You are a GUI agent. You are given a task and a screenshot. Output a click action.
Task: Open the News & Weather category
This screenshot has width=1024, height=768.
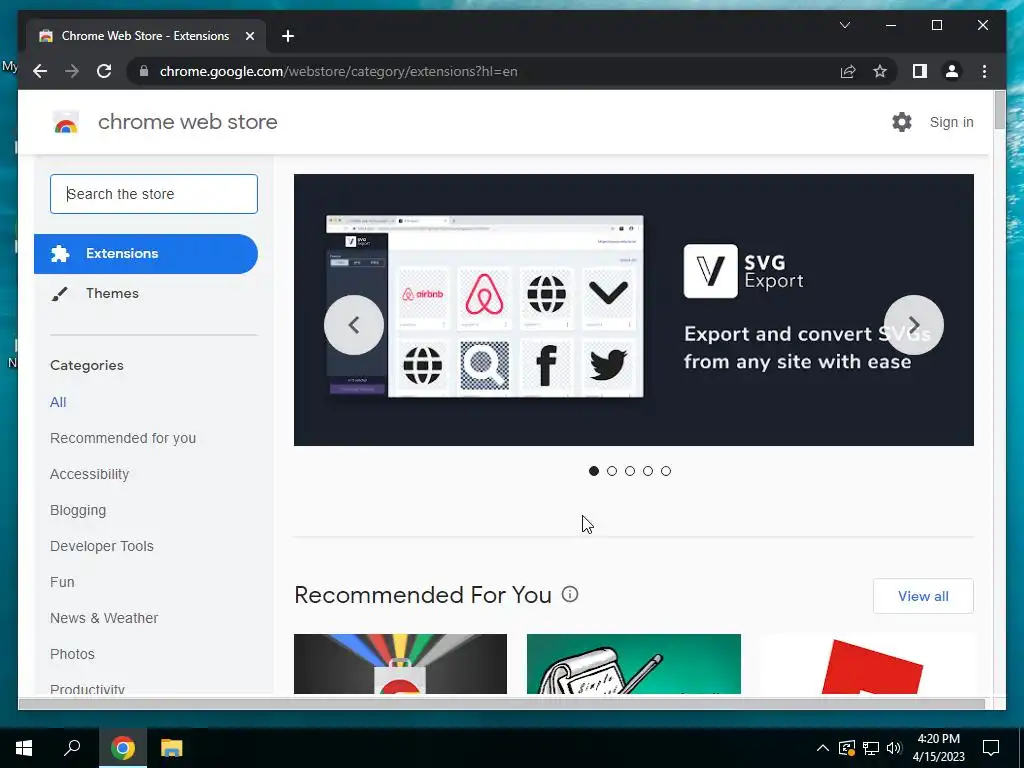(104, 618)
